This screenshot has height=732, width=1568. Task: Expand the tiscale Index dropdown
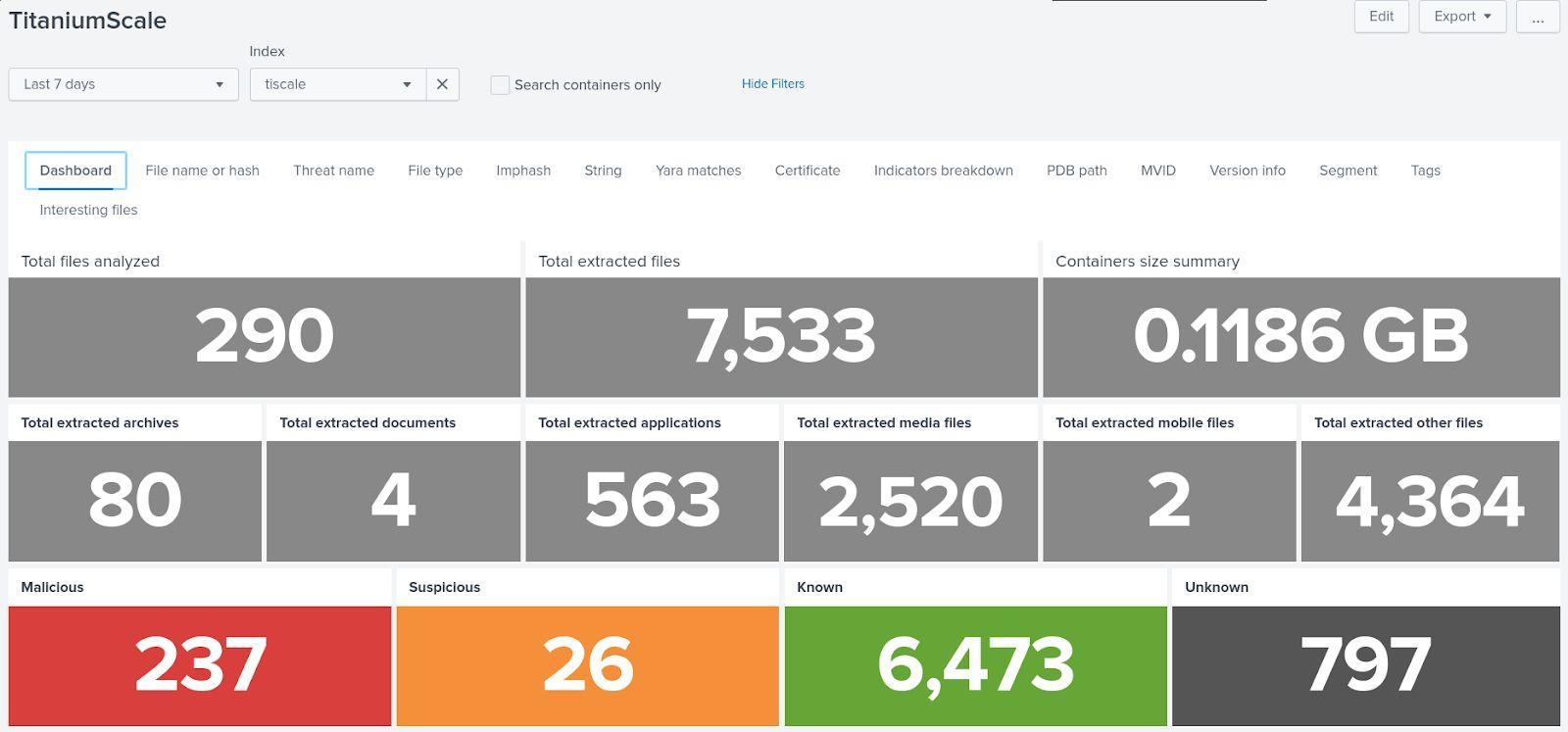(338, 84)
